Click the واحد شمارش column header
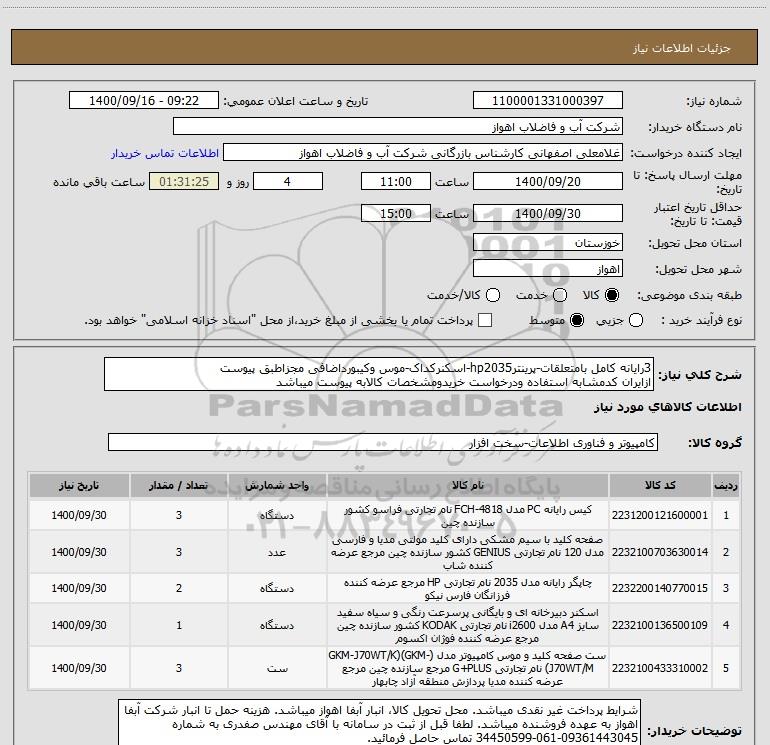770x745 pixels. pos(277,485)
